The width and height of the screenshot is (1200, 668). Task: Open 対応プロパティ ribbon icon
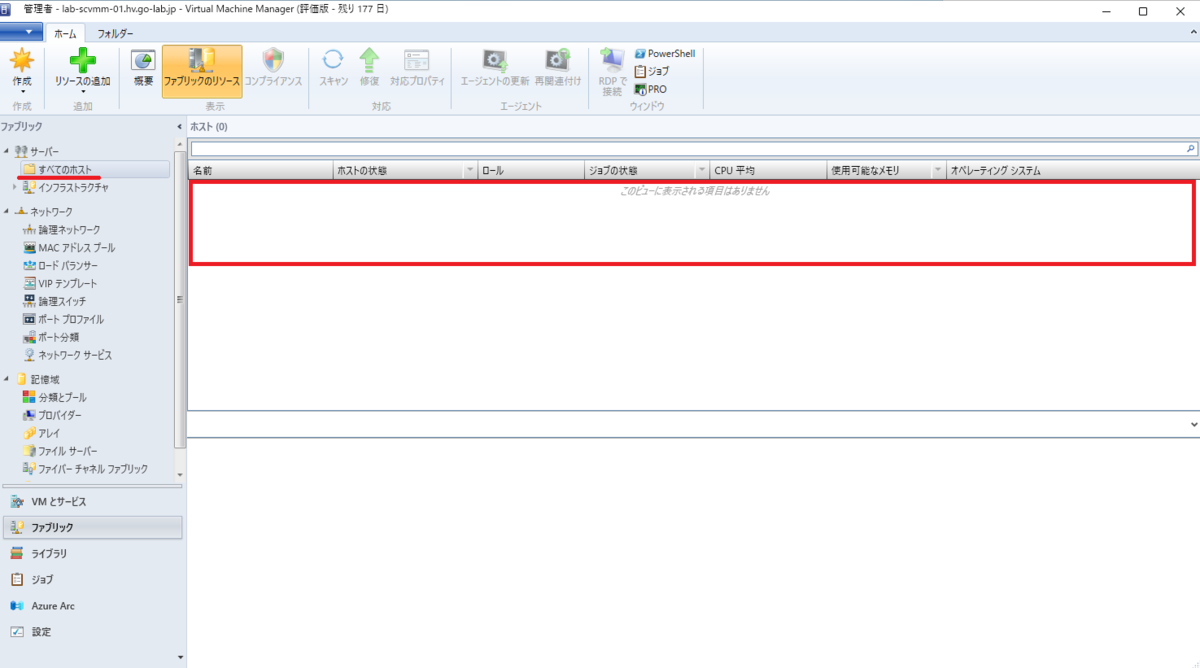point(417,59)
